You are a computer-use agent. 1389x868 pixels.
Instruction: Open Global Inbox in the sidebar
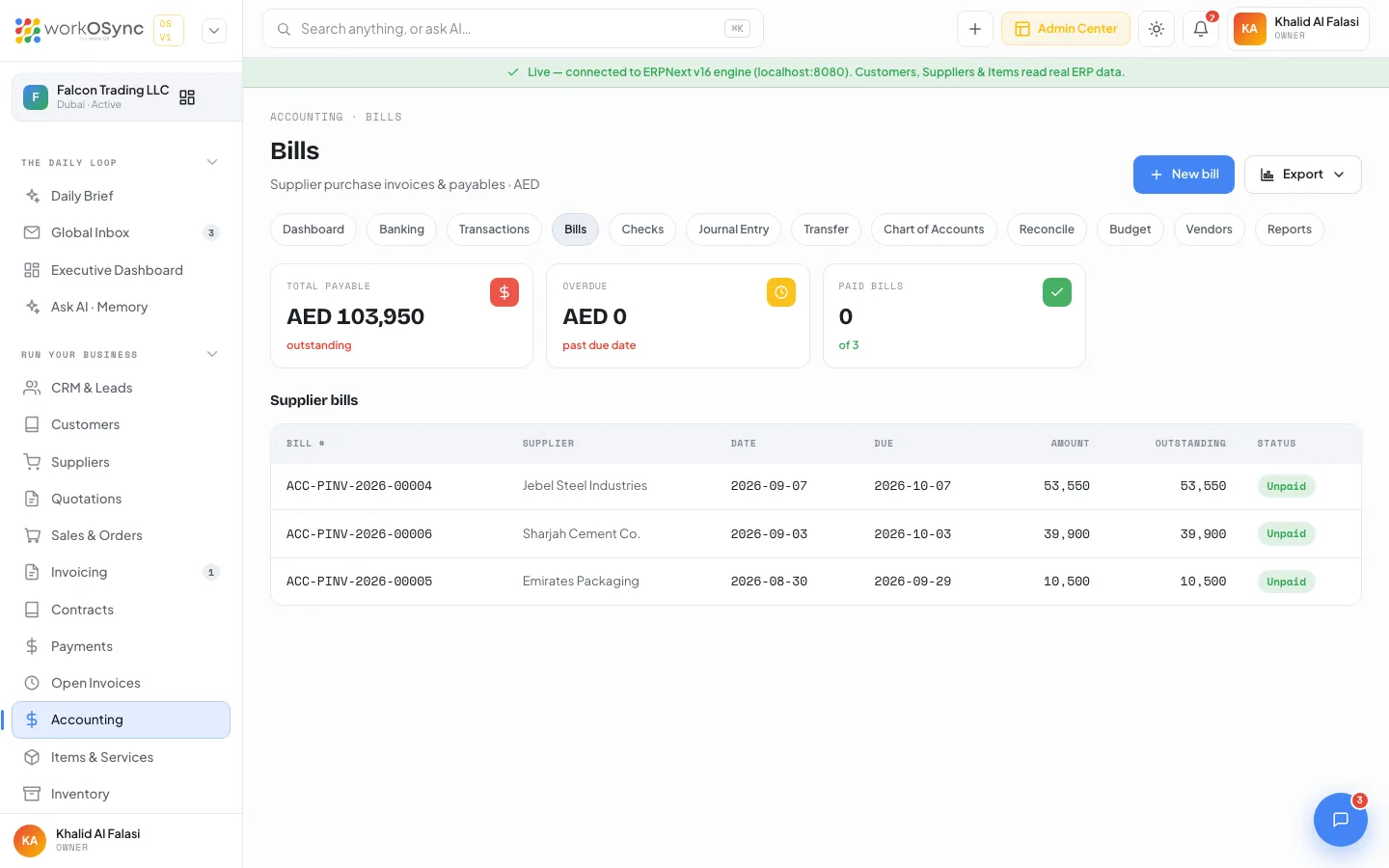(121, 232)
